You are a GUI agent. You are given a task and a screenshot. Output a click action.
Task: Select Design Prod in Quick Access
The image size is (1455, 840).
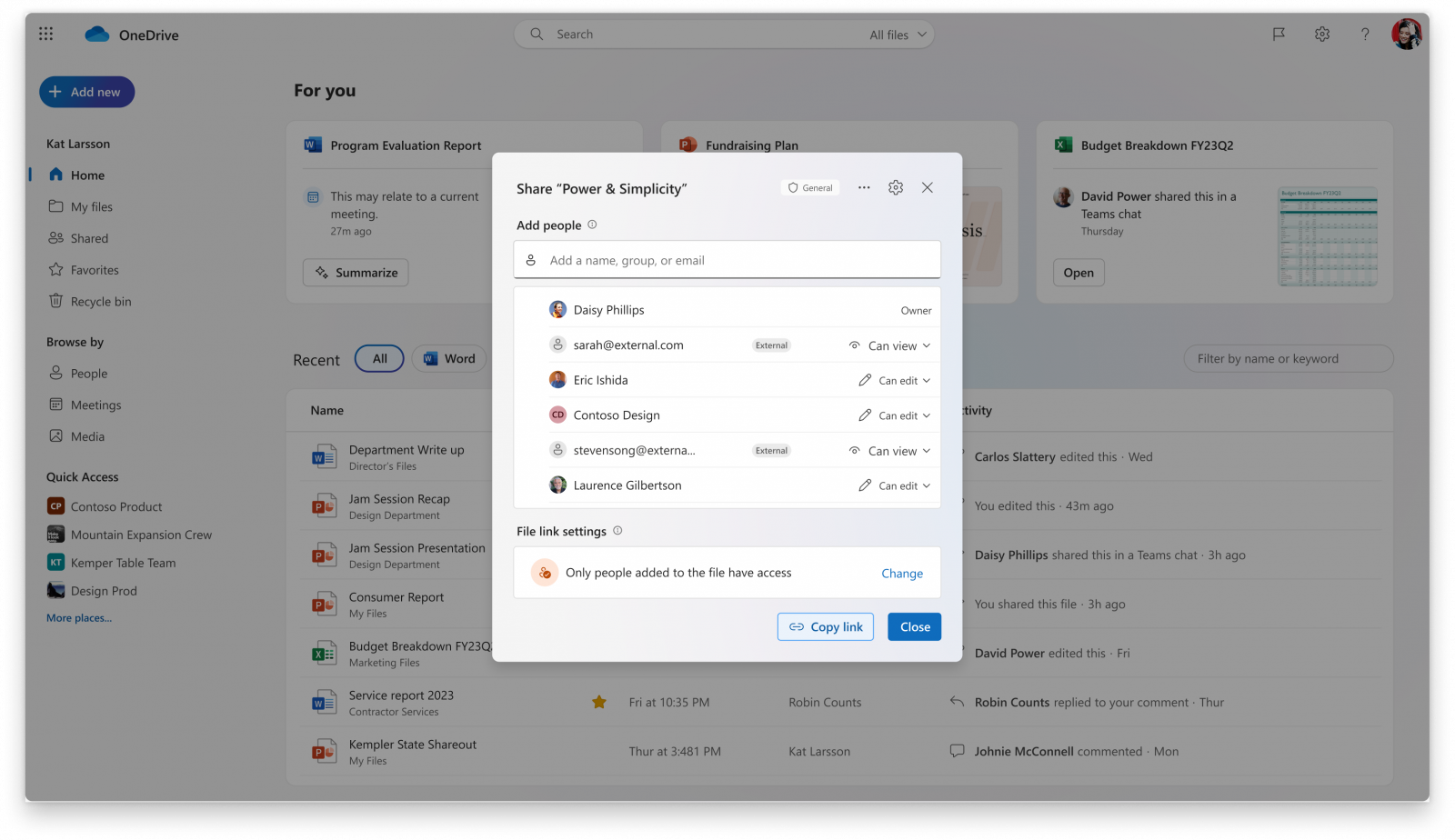coord(103,590)
